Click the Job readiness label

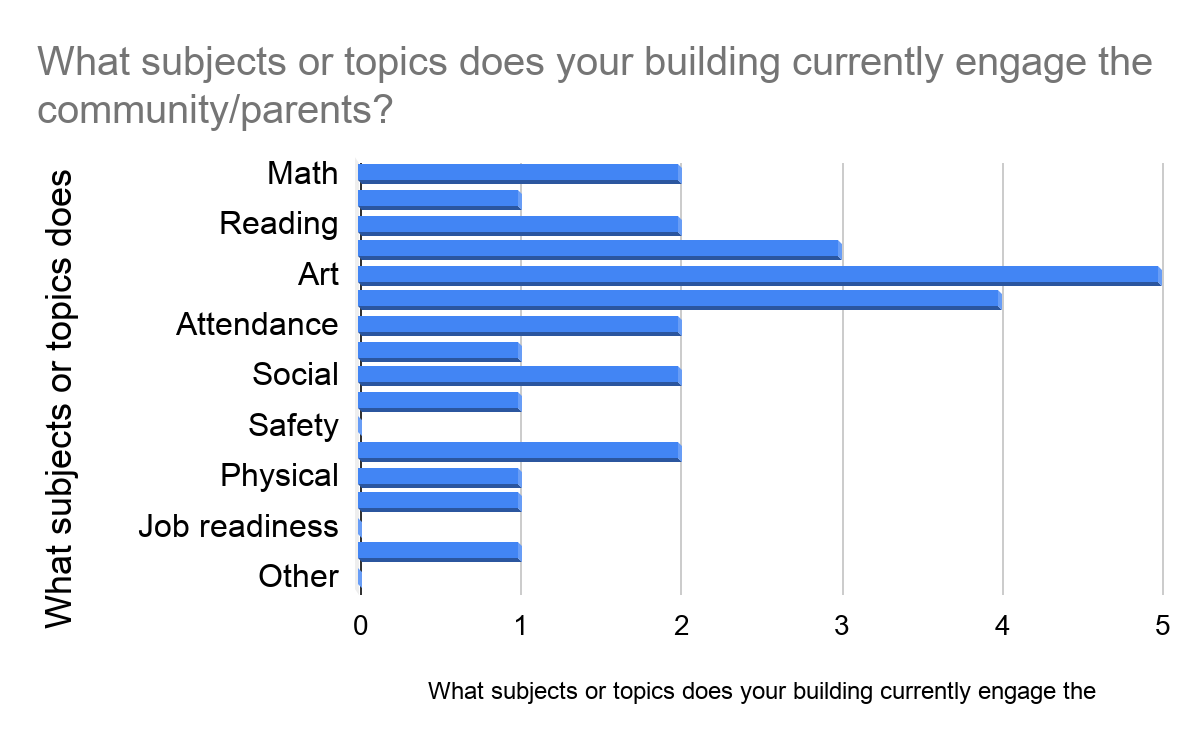point(239,526)
